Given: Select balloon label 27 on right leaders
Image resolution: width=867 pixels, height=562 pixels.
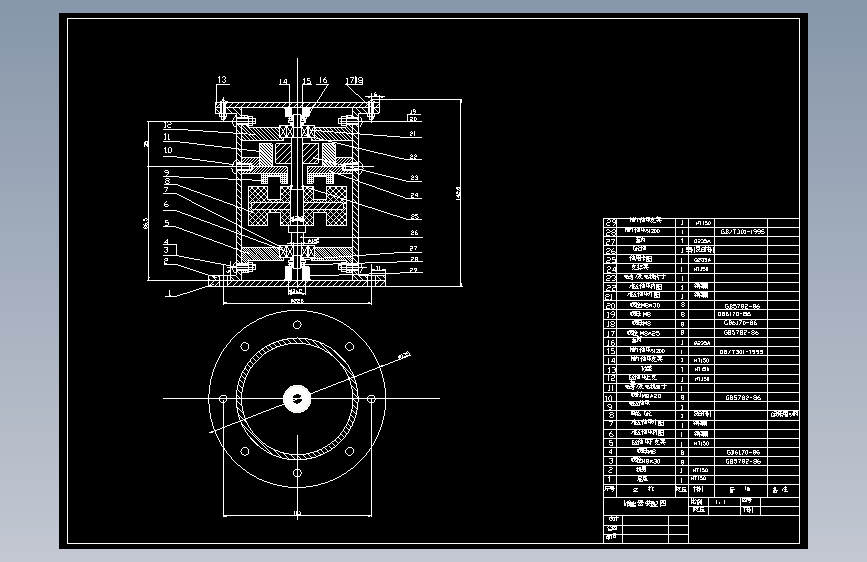Looking at the screenshot, I should (413, 248).
